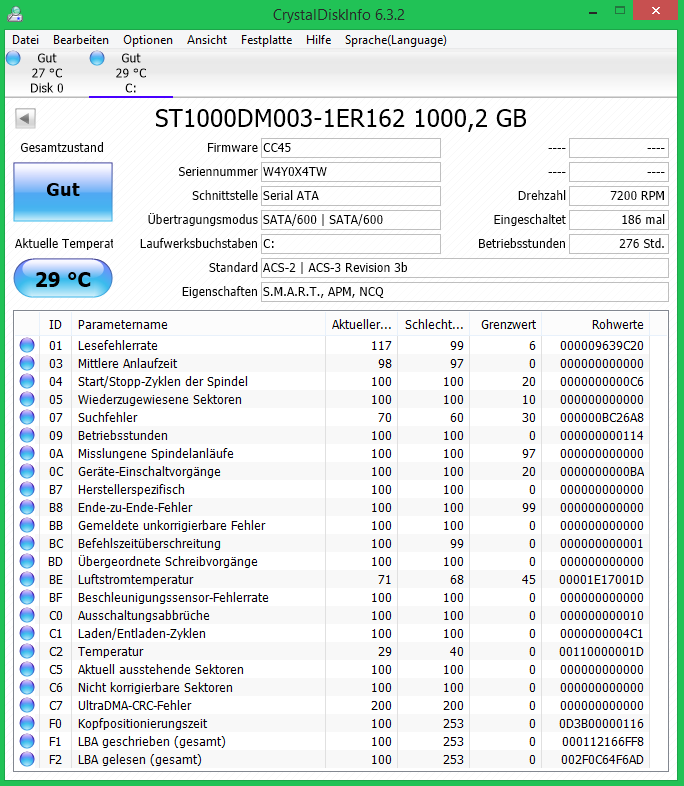Click status orb for Gemeldete unkorrigierbare Fehler
This screenshot has width=684, height=786.
tap(27, 525)
